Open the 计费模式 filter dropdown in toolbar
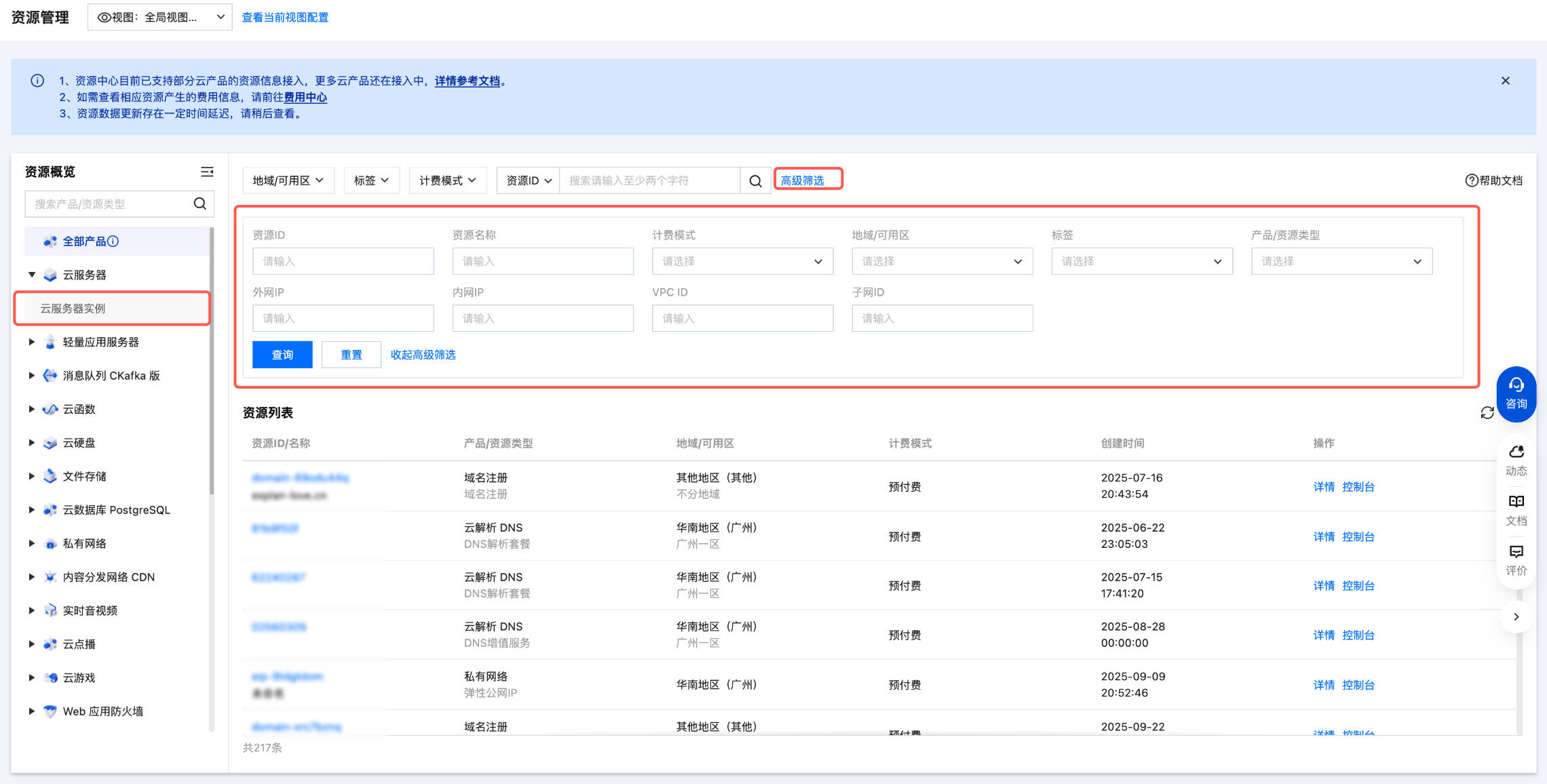 [447, 180]
